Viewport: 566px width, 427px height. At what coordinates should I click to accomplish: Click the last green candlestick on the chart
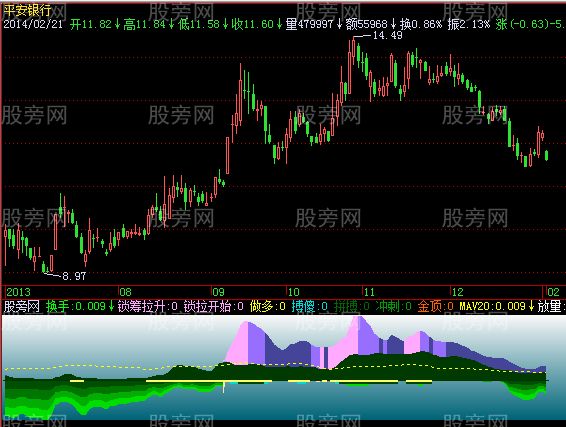pos(547,155)
